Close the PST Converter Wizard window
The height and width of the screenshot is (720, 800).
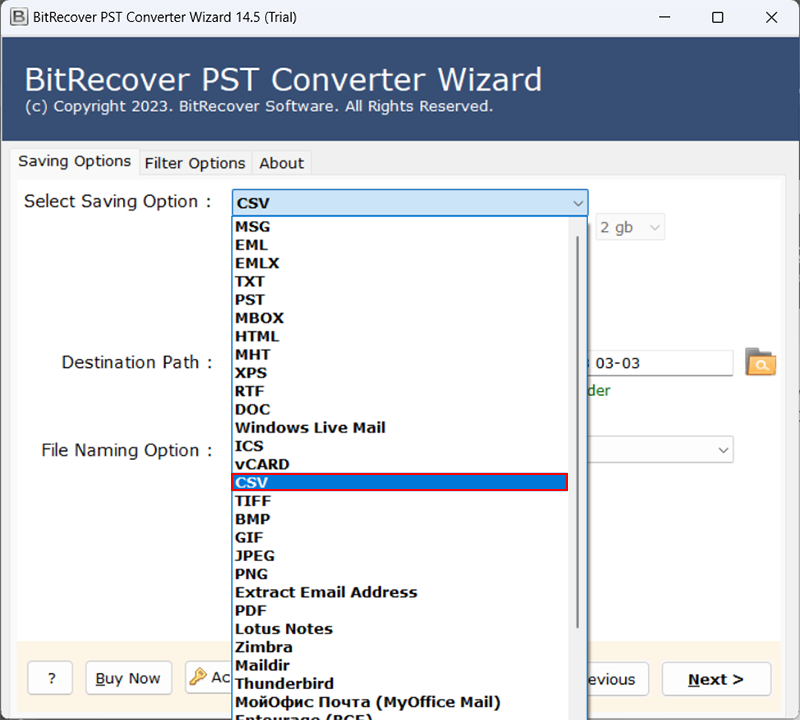pos(772,17)
